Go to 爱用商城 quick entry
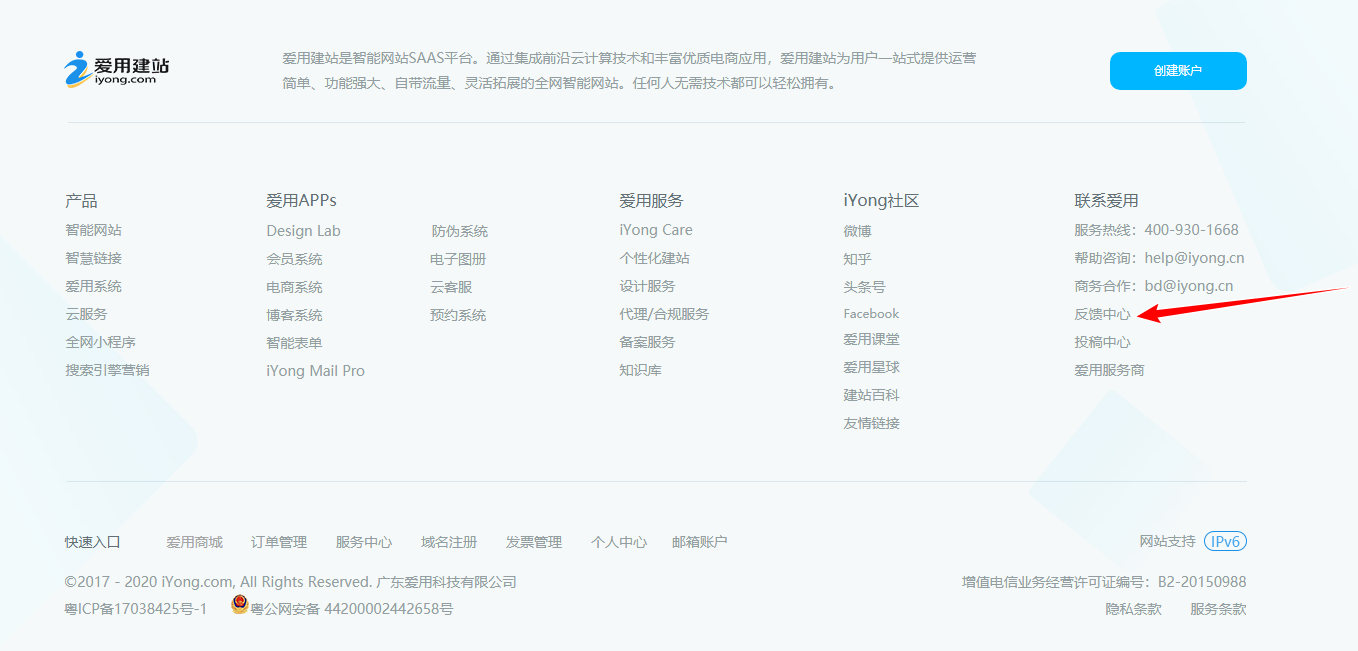The image size is (1358, 651). click(195, 542)
